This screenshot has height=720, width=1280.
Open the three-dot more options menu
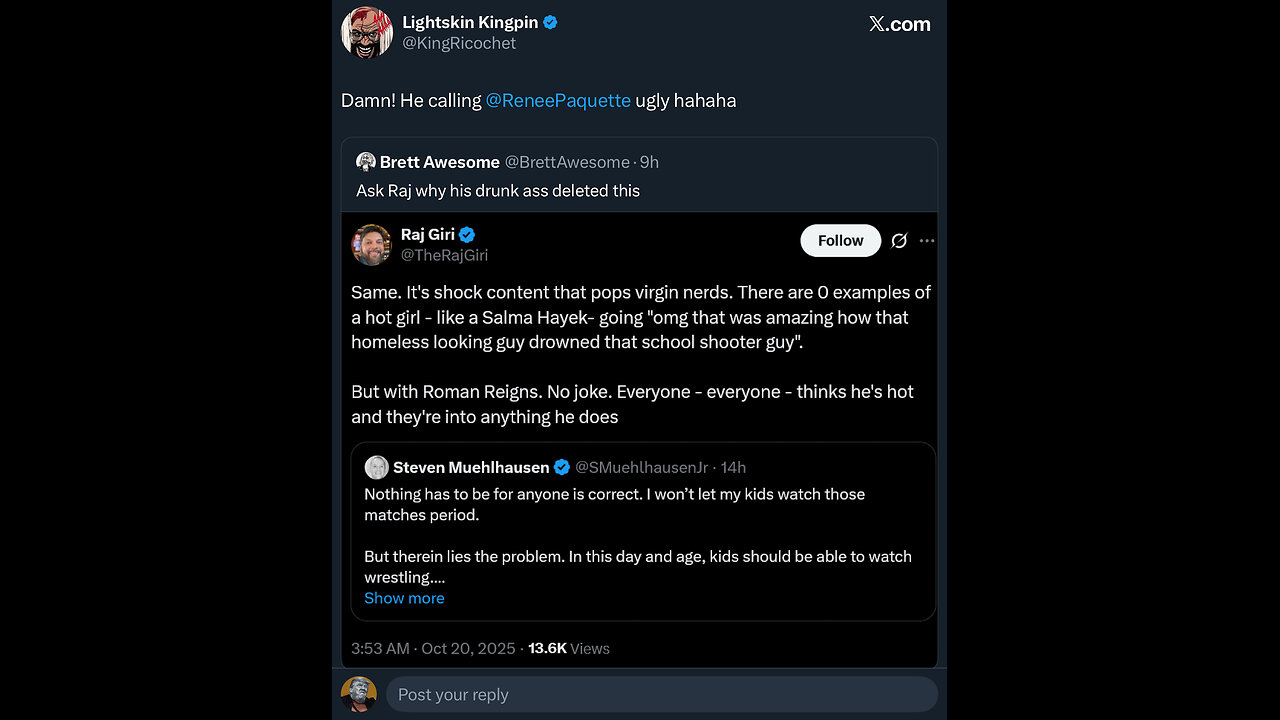[x=927, y=241]
